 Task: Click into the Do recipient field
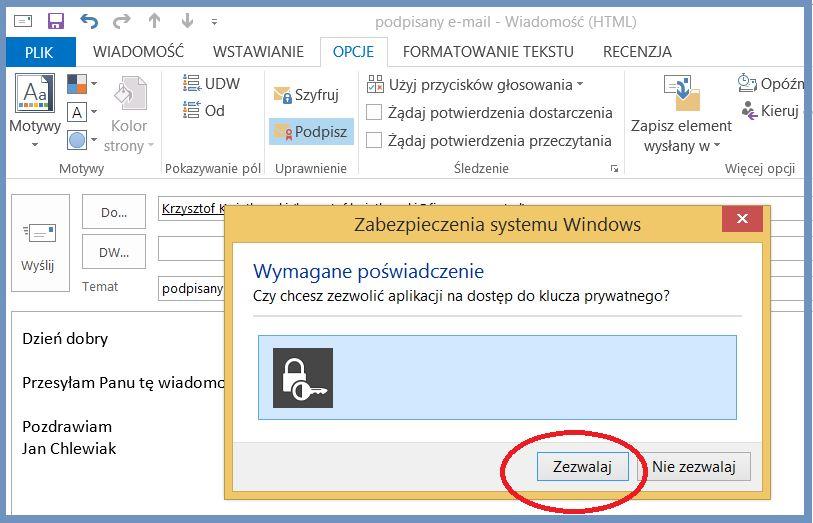pos(192,208)
